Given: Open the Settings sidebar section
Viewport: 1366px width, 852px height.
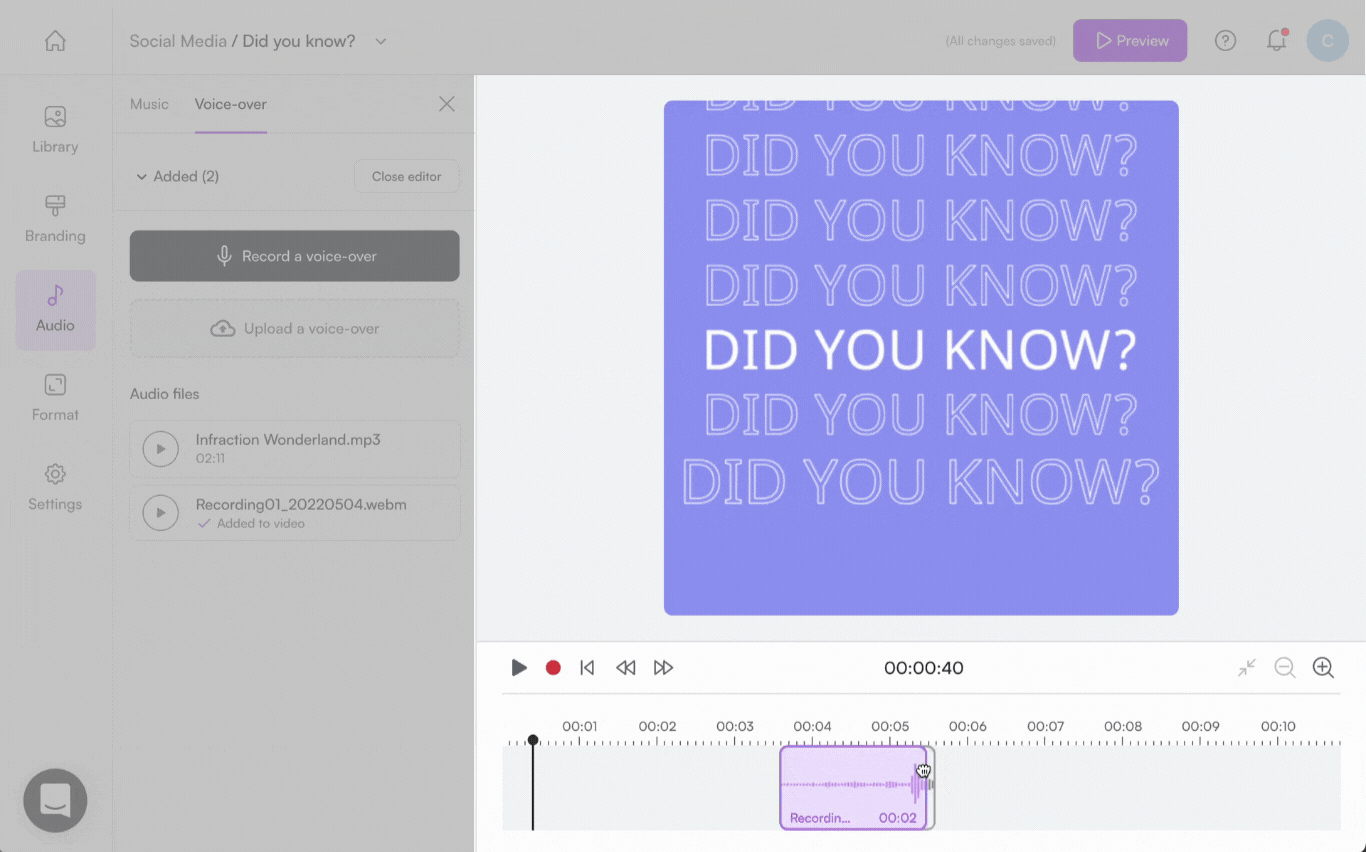Looking at the screenshot, I should point(55,487).
